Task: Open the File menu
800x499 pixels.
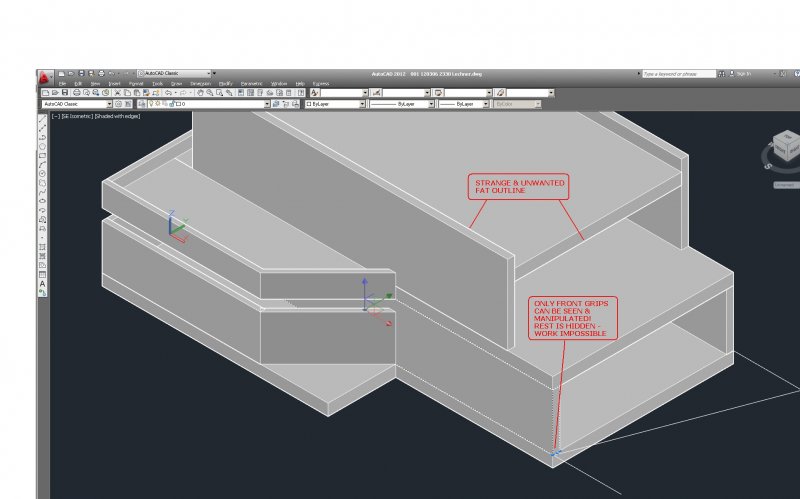Action: point(62,84)
